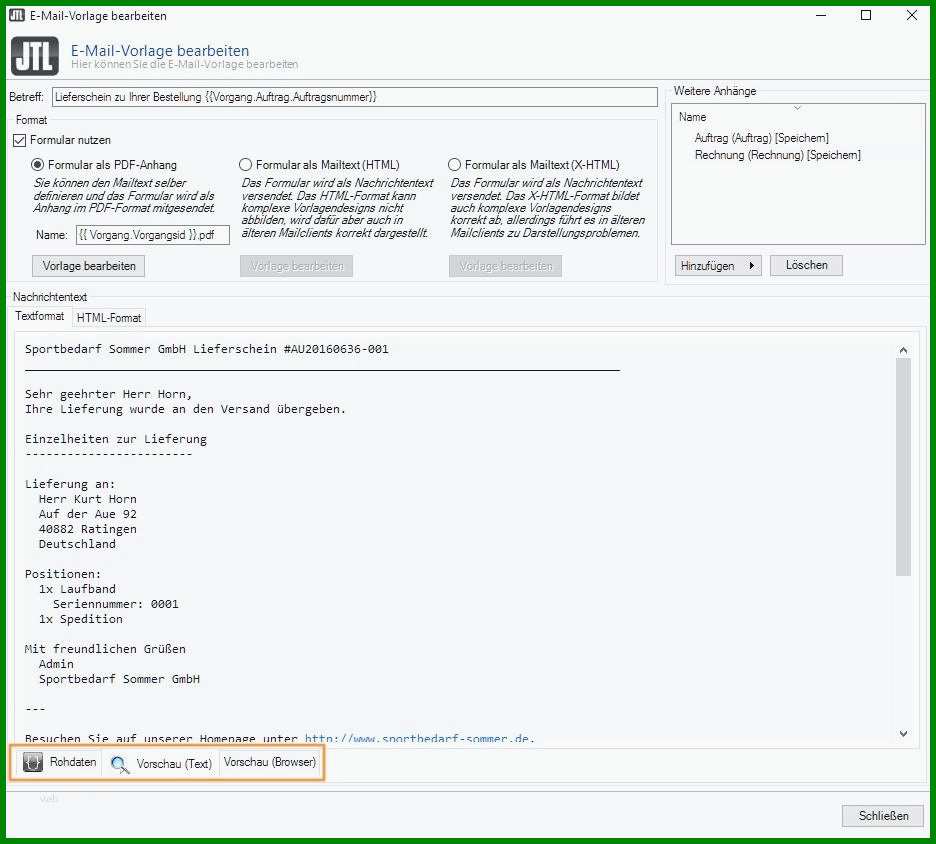936x844 pixels.
Task: Switch to the HTML-Format tab
Action: (109, 318)
